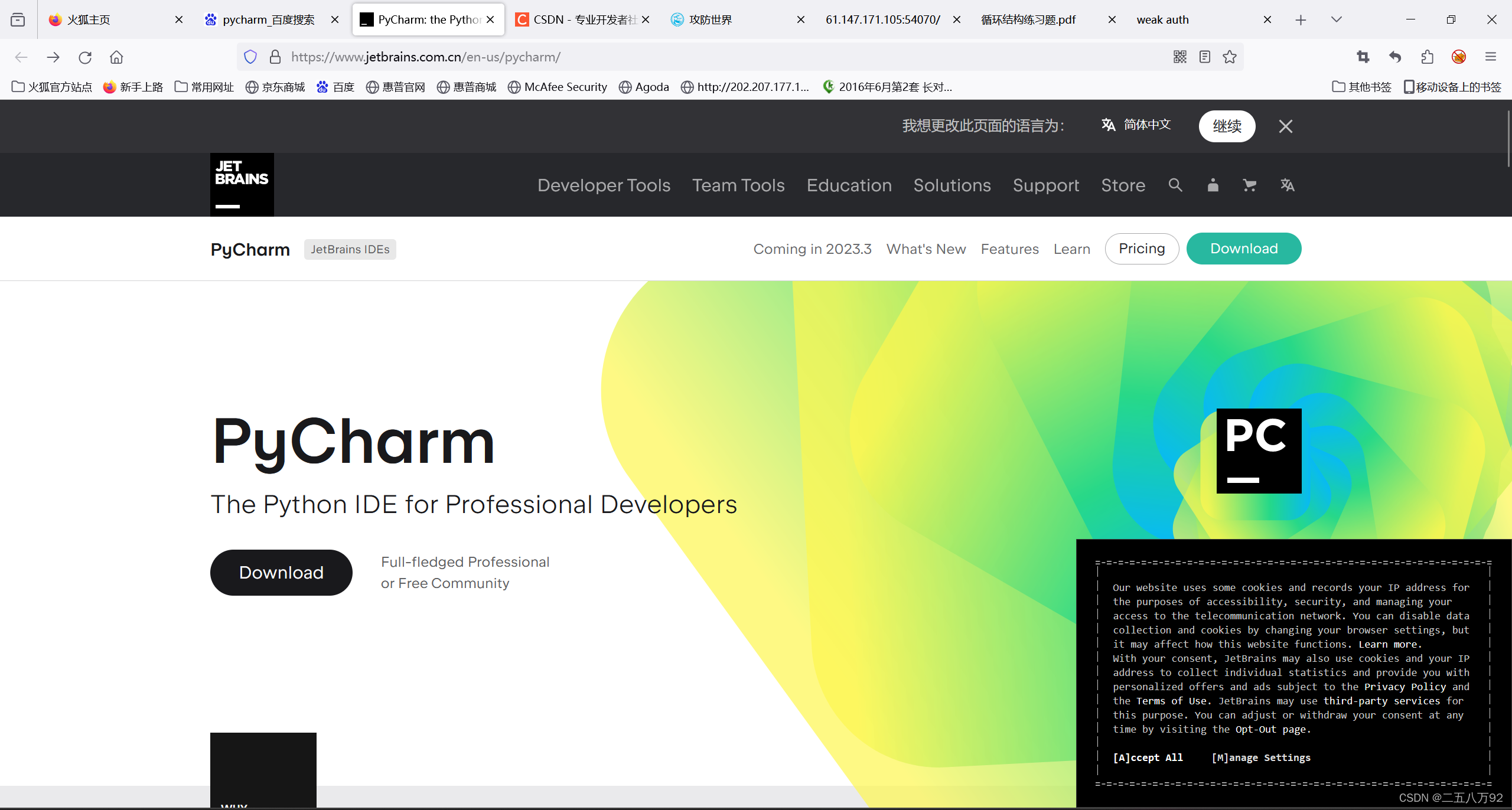Bookmark this page with the star icon

pos(1230,57)
